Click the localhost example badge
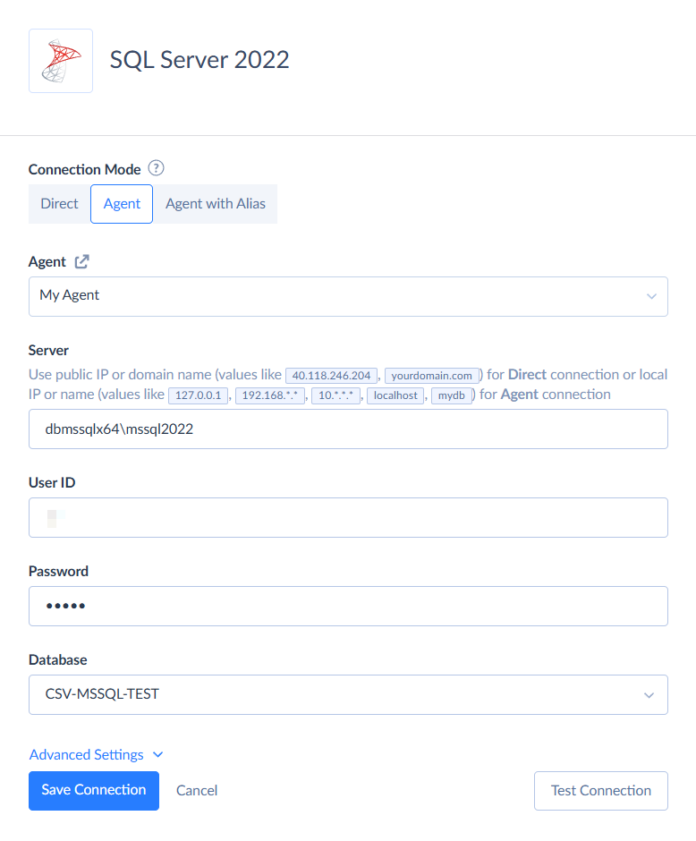The image size is (696, 841). click(x=395, y=395)
